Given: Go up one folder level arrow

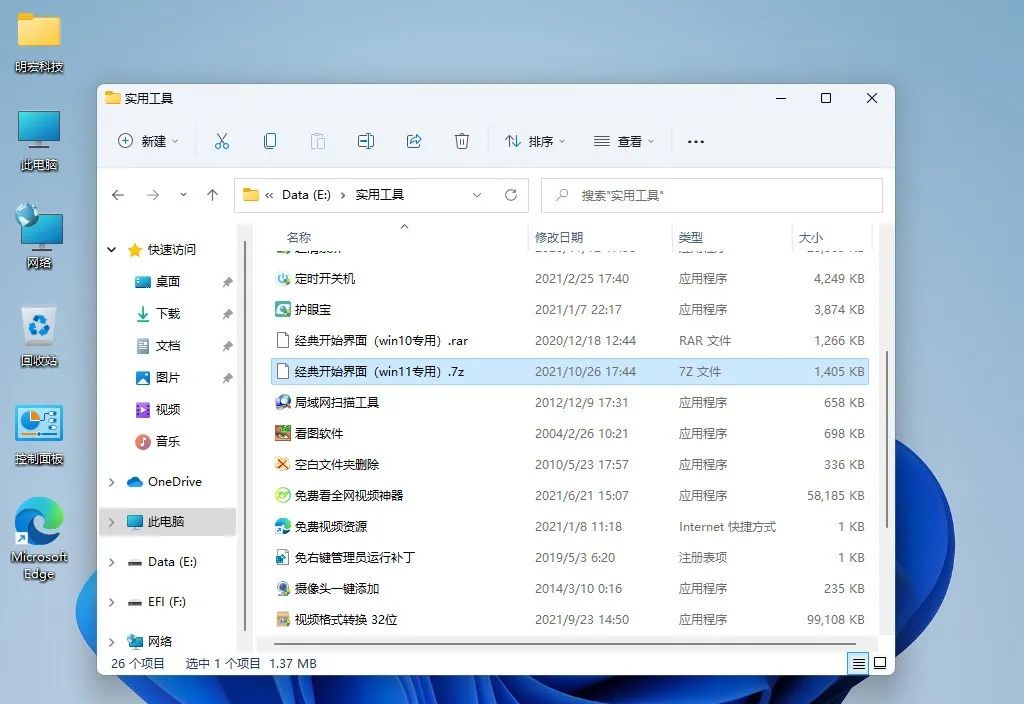Looking at the screenshot, I should pyautogui.click(x=212, y=195).
